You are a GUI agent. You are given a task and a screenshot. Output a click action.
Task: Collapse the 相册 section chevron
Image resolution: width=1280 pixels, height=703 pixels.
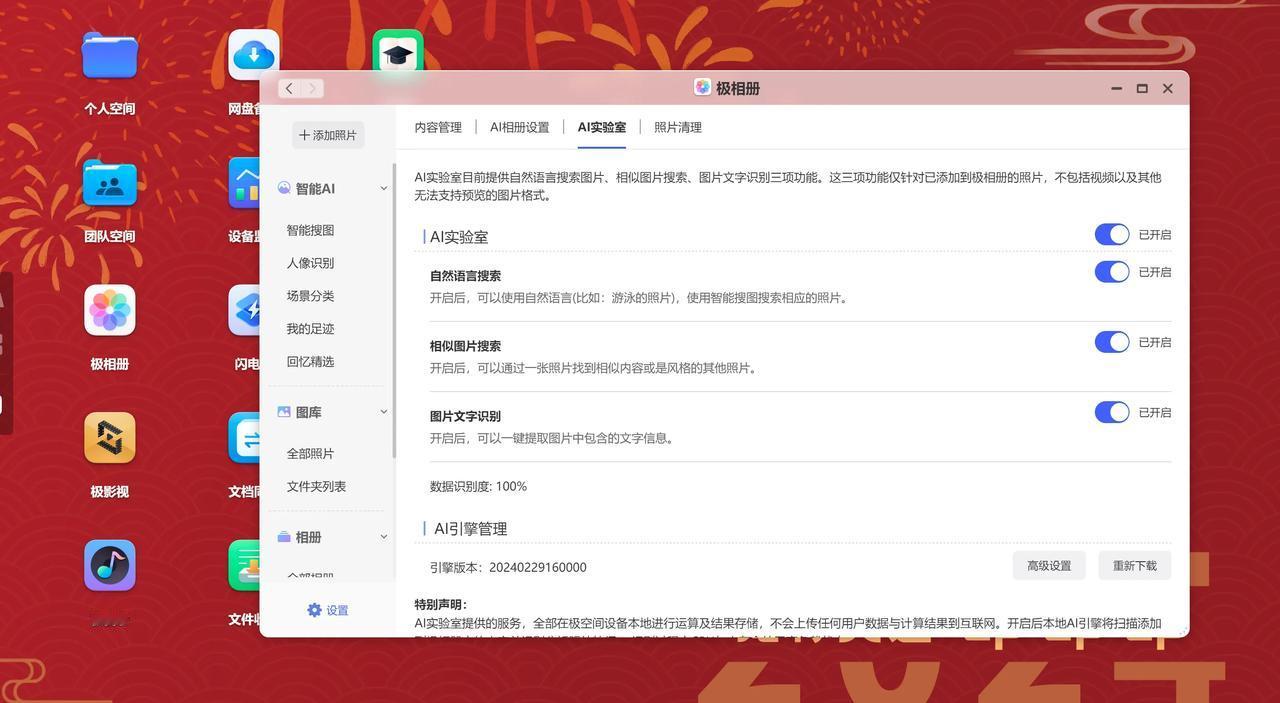tap(383, 537)
